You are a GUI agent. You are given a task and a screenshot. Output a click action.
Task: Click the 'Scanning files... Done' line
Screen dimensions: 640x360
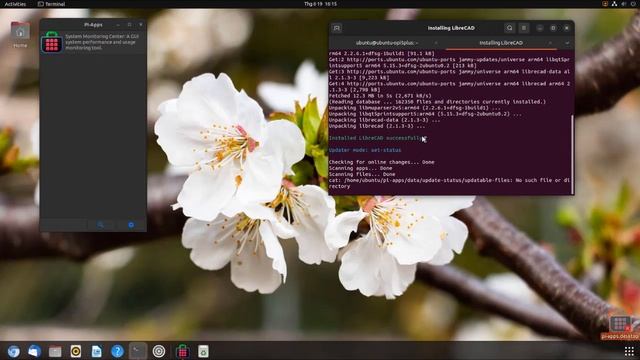click(x=362, y=174)
